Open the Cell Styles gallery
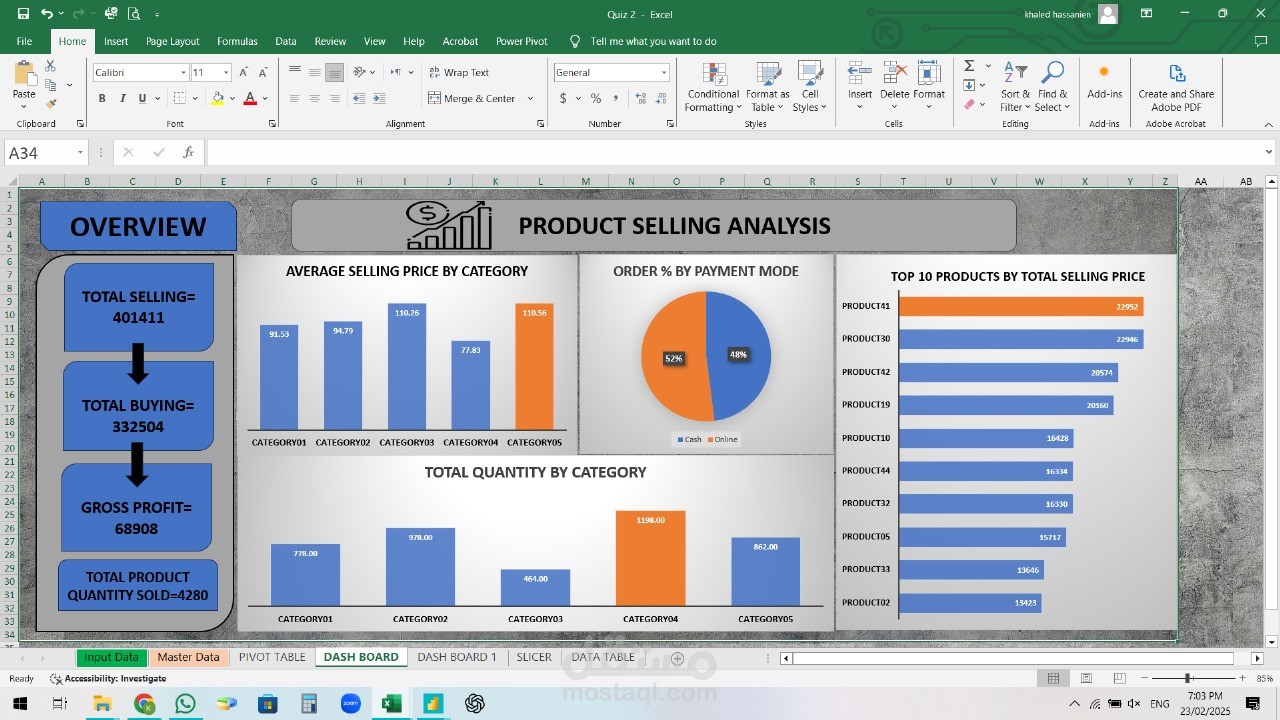Screen dimensions: 1280x720 click(810, 87)
